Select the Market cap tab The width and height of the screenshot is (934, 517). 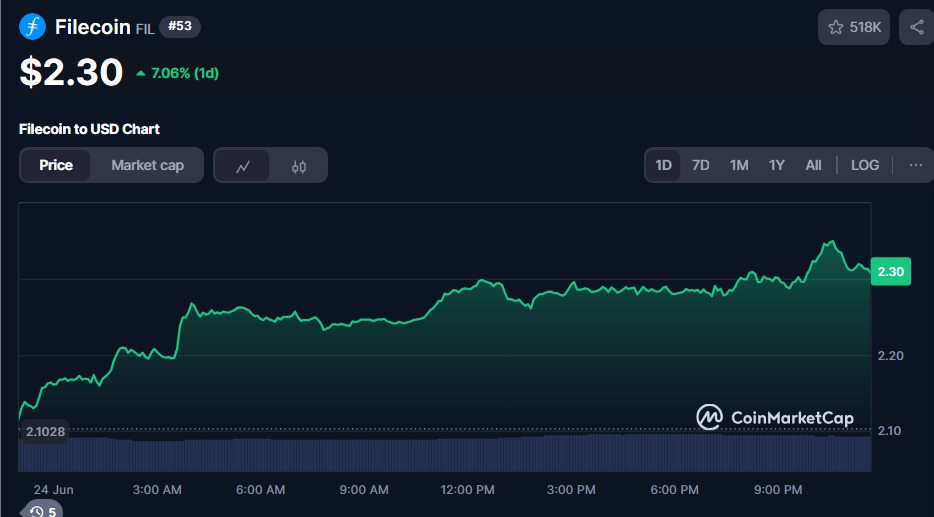(147, 165)
